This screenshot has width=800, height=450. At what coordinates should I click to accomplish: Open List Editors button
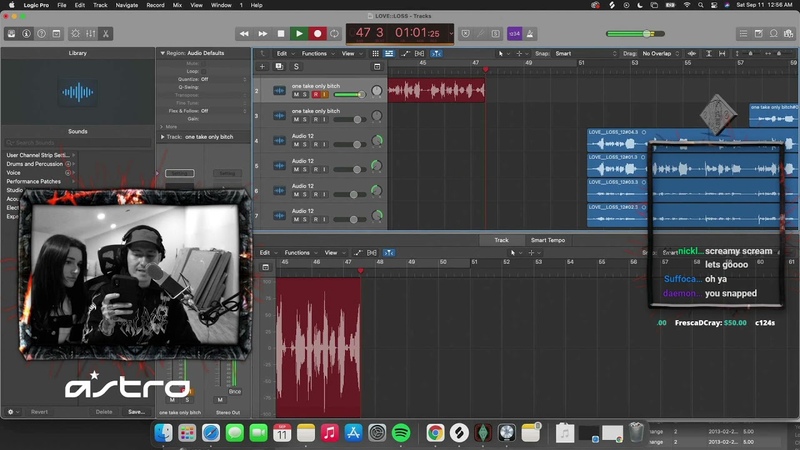pos(743,34)
